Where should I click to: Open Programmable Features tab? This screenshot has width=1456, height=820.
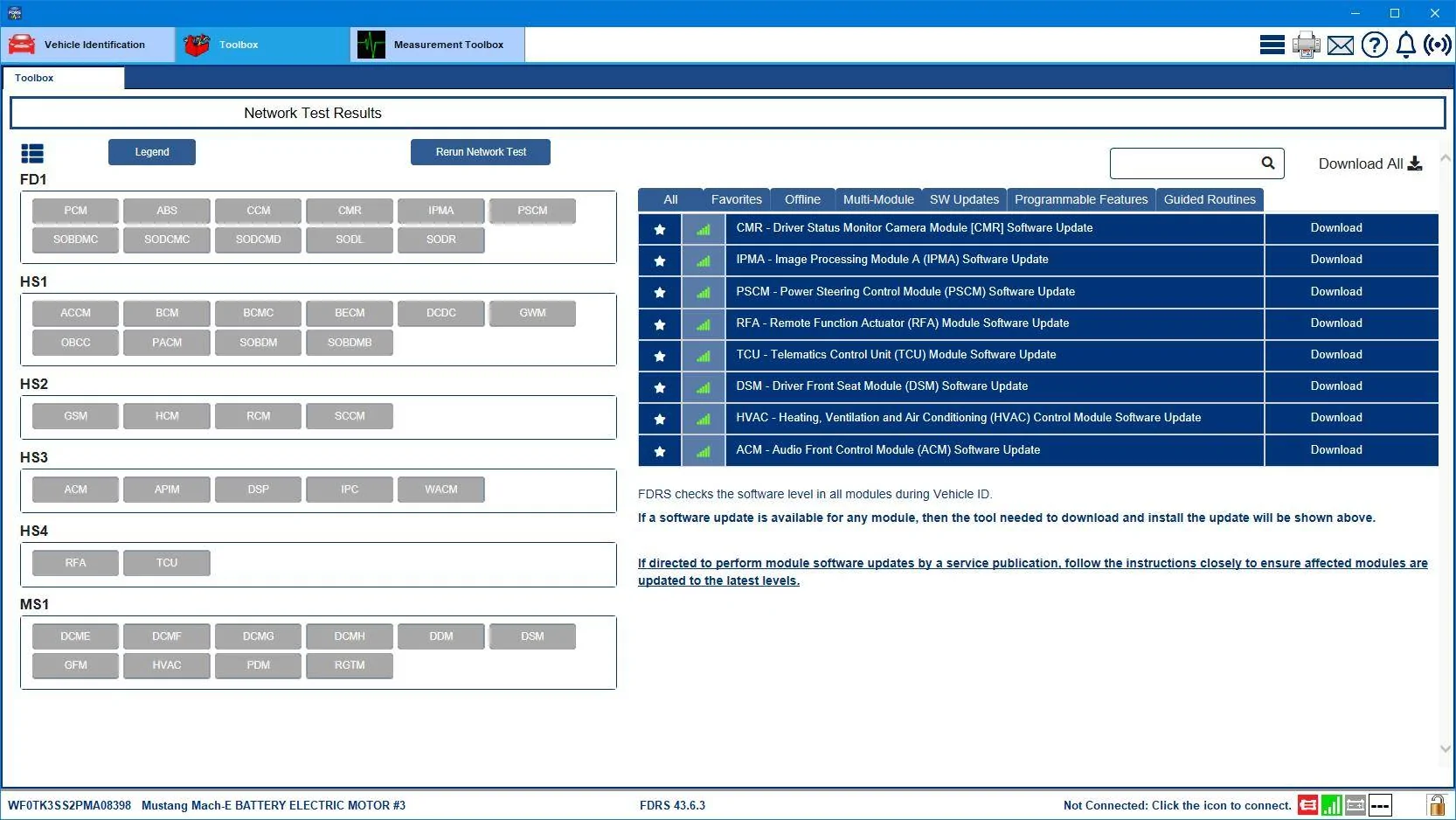coord(1081,199)
